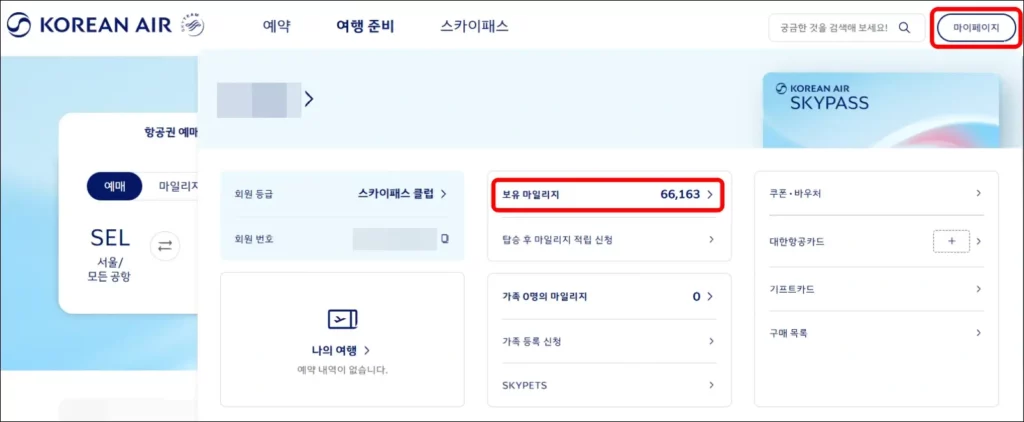Open the 예약 menu

[276, 27]
